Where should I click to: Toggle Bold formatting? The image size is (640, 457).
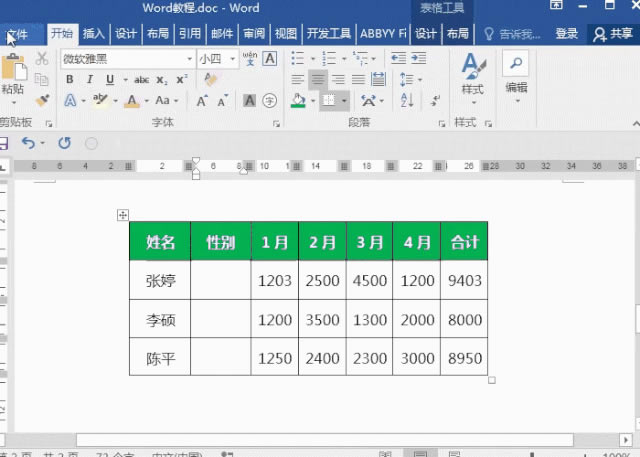click(70, 79)
